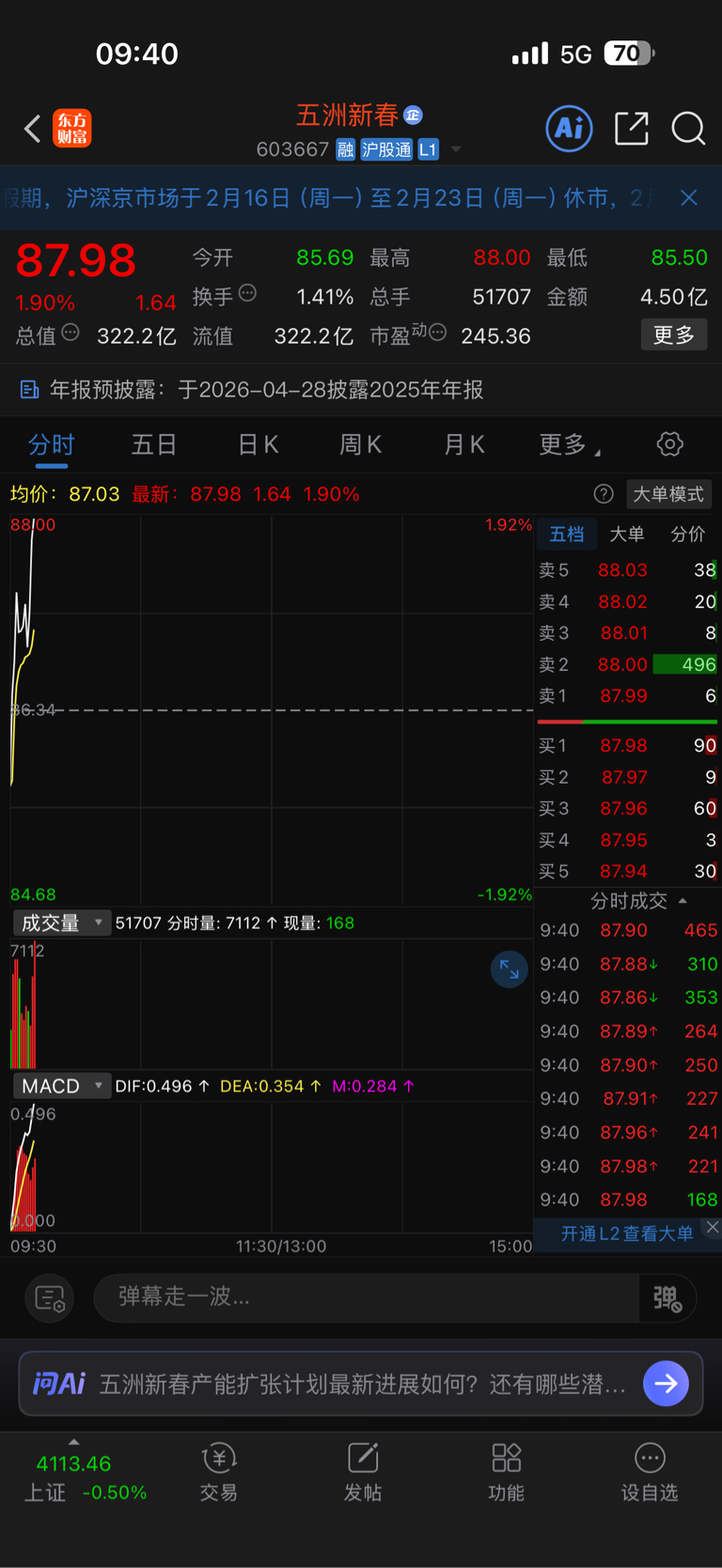The width and height of the screenshot is (722, 1568).
Task: Open the Ai assistant circle icon
Action: click(570, 128)
